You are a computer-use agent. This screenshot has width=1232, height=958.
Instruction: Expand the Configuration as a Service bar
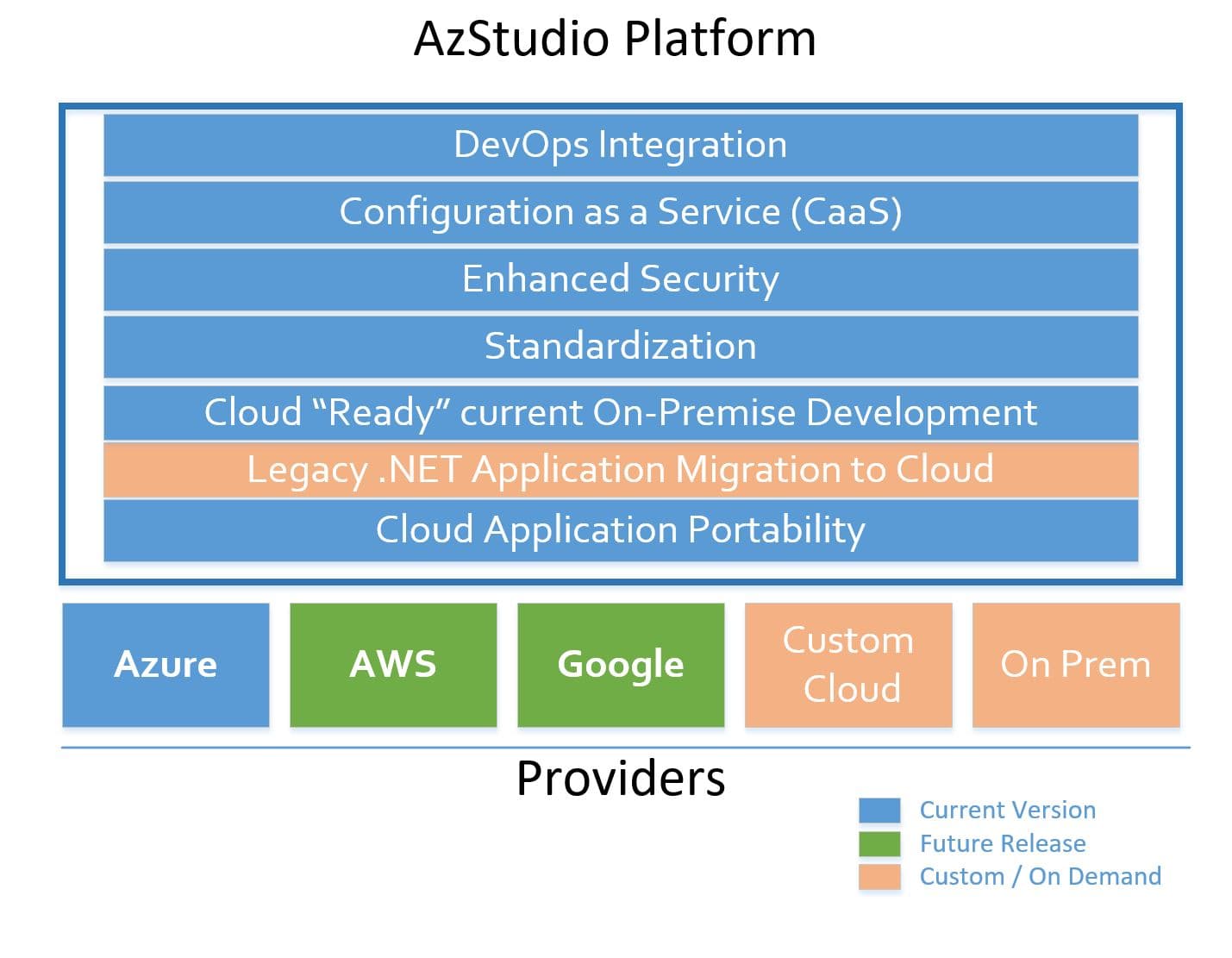(x=620, y=211)
